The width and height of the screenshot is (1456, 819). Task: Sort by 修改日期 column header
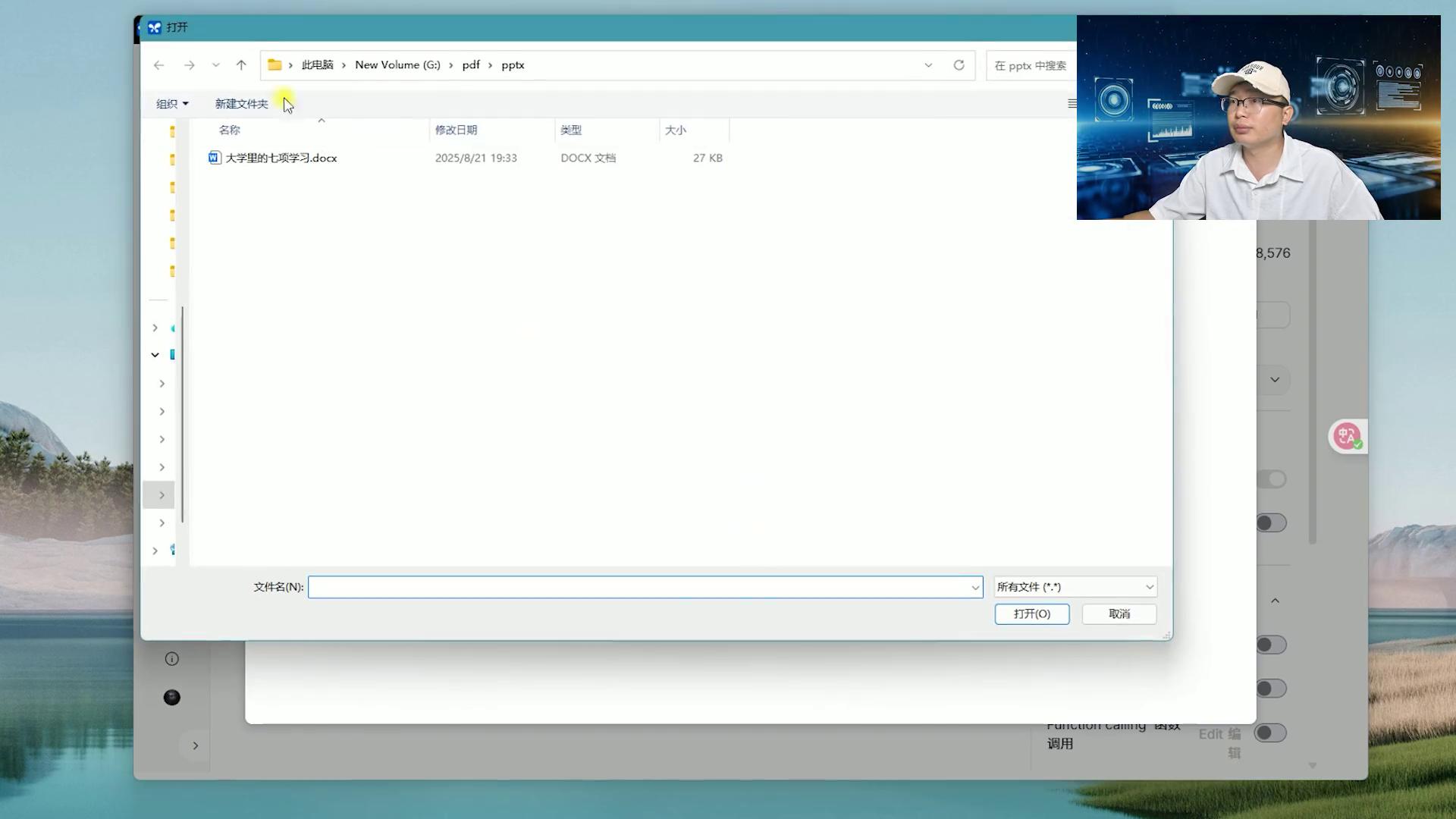coord(456,130)
